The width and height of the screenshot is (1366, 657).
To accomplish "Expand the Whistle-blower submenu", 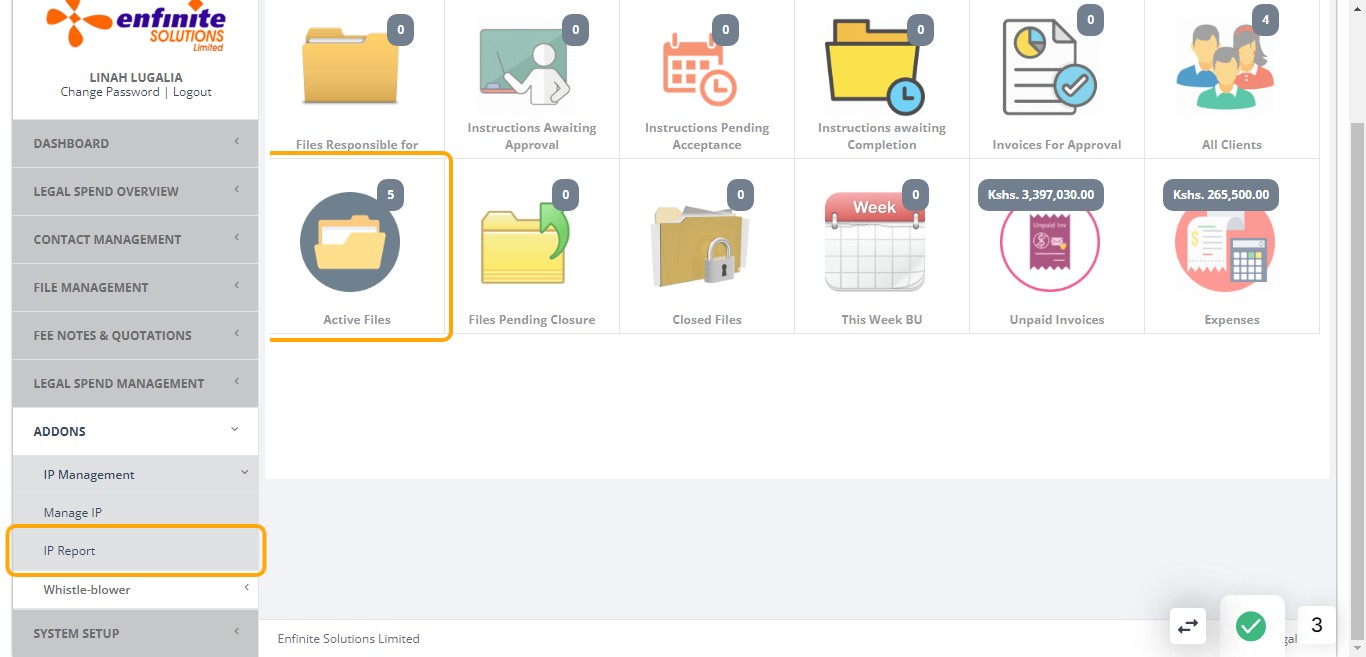I will tap(135, 590).
